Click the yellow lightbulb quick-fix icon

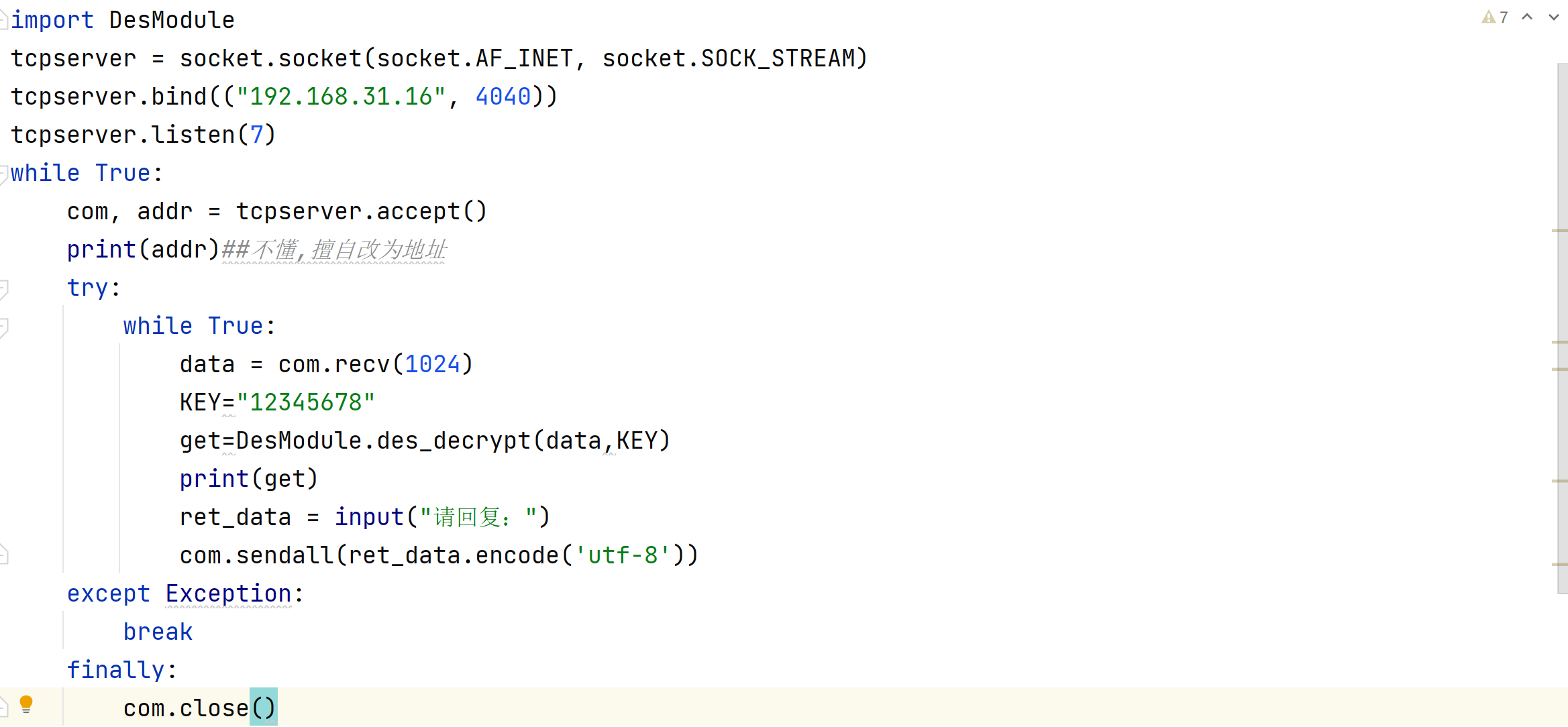click(26, 704)
